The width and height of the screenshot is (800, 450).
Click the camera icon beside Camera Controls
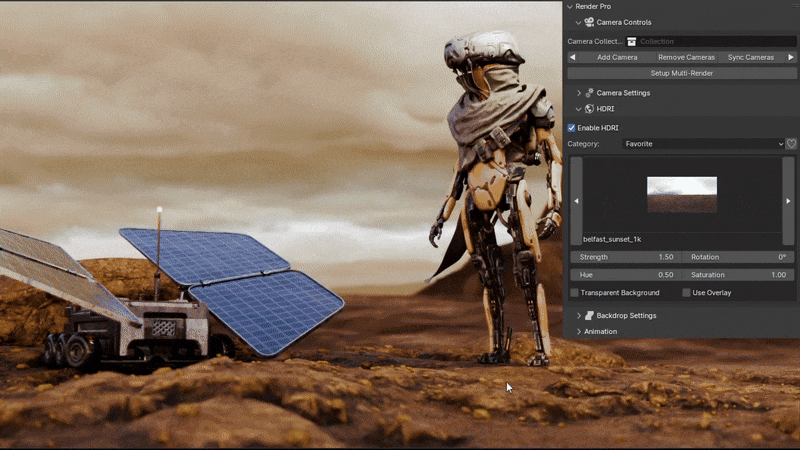coord(589,22)
